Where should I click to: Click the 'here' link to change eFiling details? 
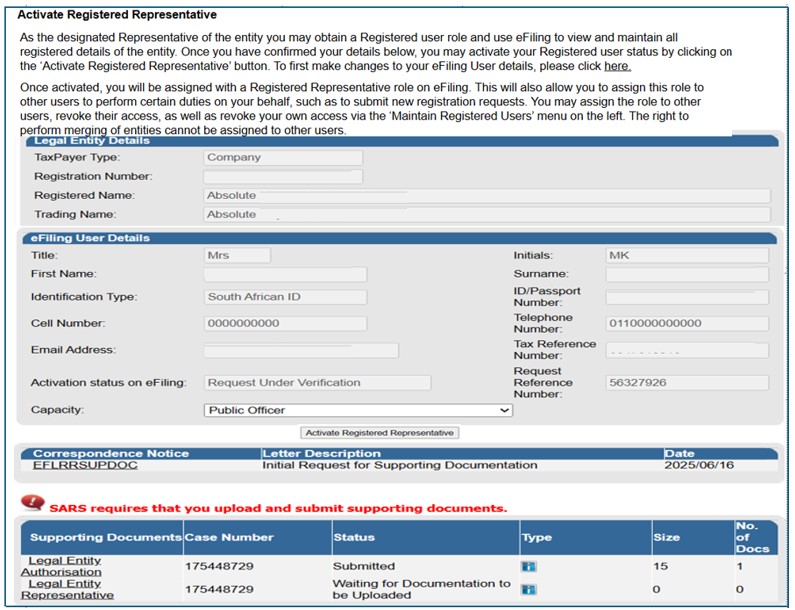point(617,66)
